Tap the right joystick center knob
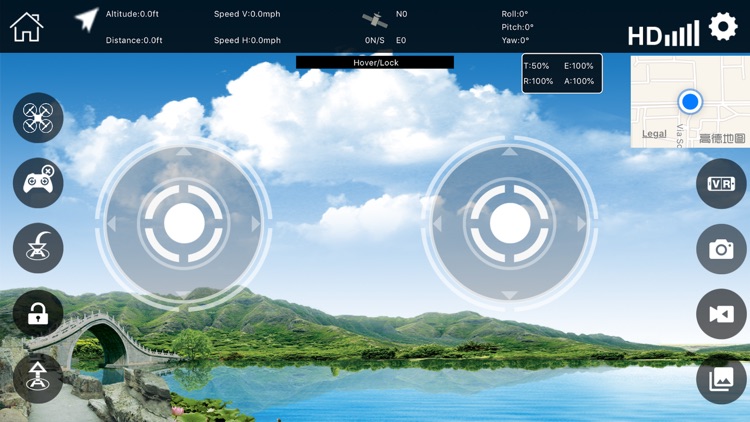Screen dimensions: 750x422 point(510,223)
